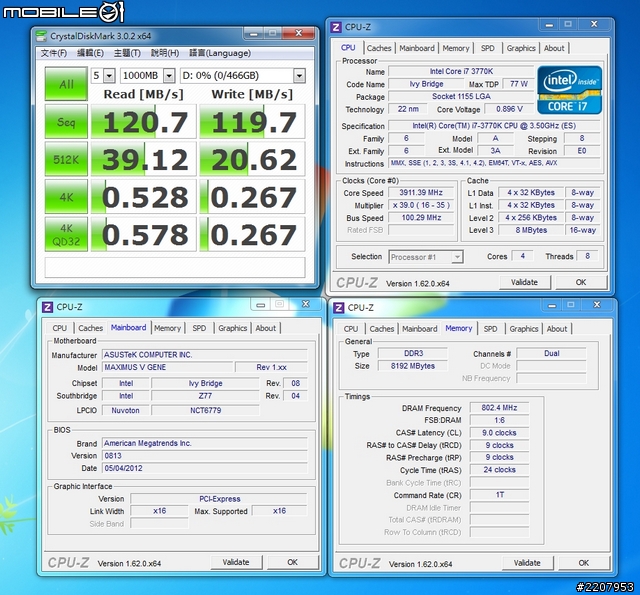Screen dimensions: 640x595
Task: Click the 512K read result 39.12
Action: pyautogui.click(x=143, y=160)
